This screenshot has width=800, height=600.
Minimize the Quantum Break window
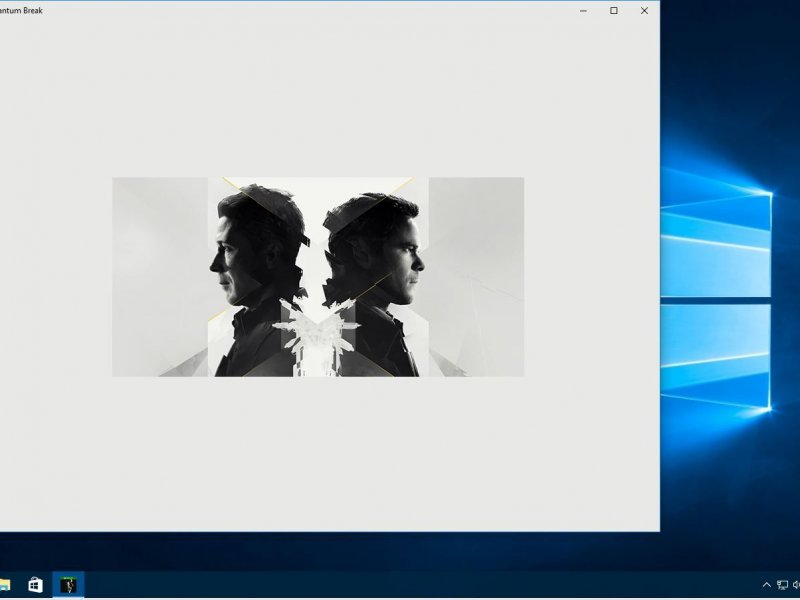pyautogui.click(x=583, y=11)
